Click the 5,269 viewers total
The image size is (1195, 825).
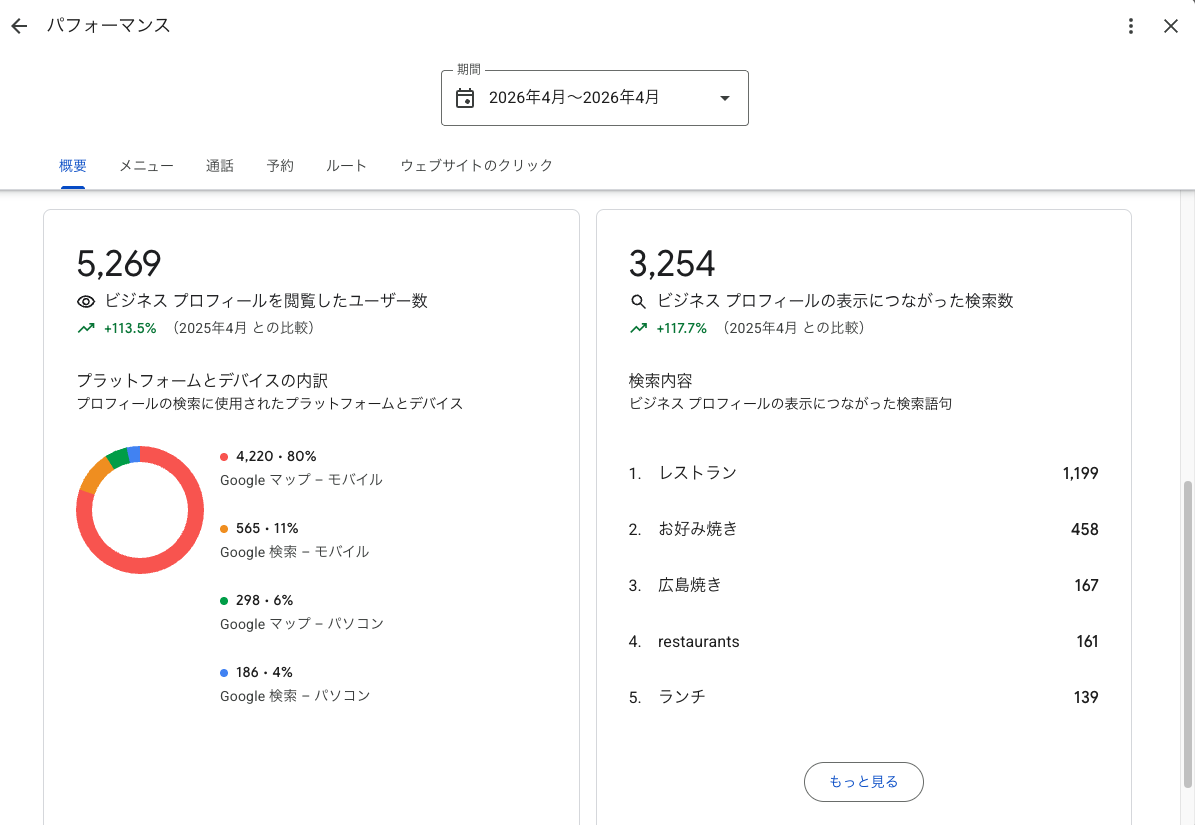pyautogui.click(x=119, y=264)
